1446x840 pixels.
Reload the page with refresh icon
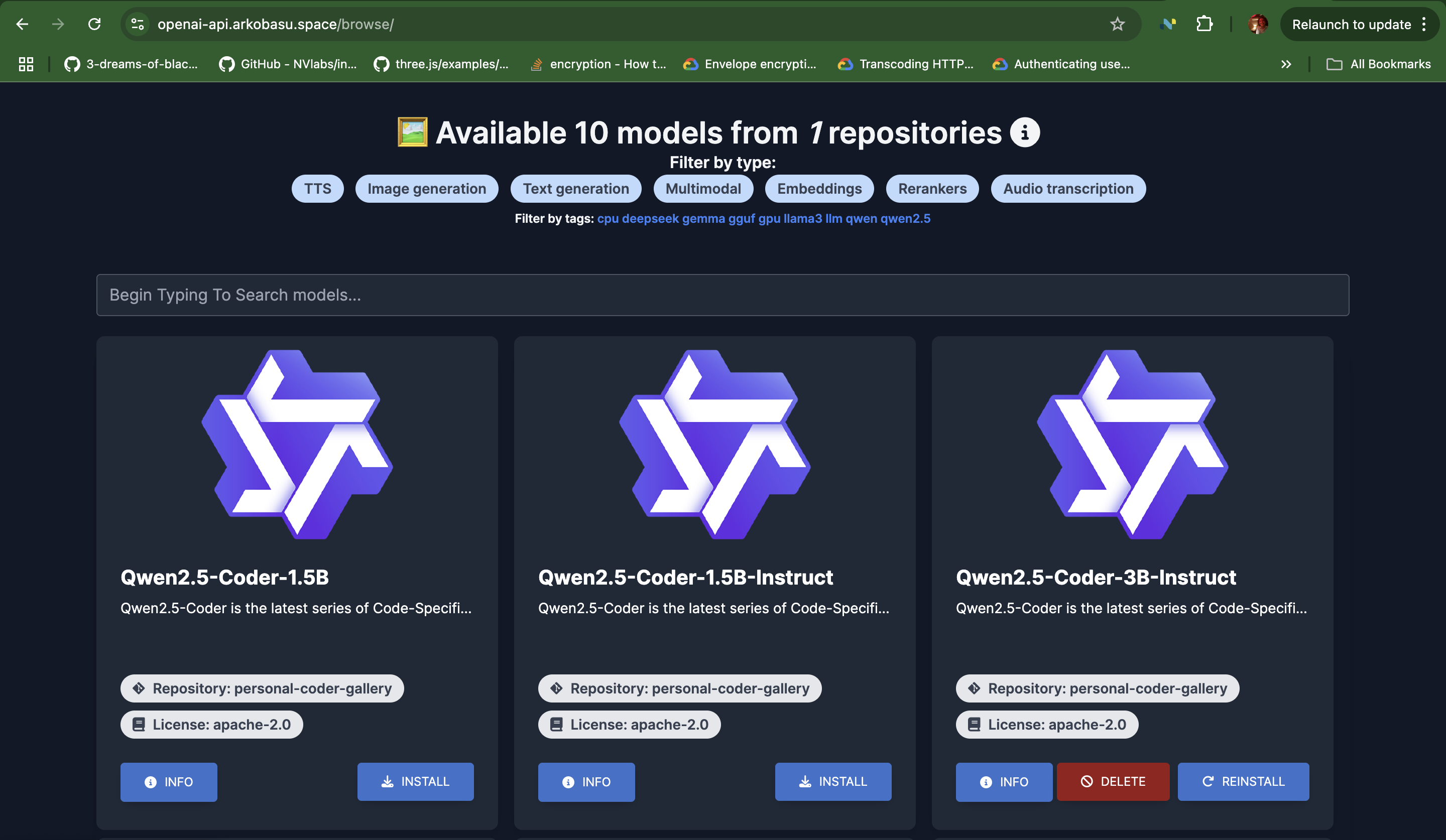point(95,24)
